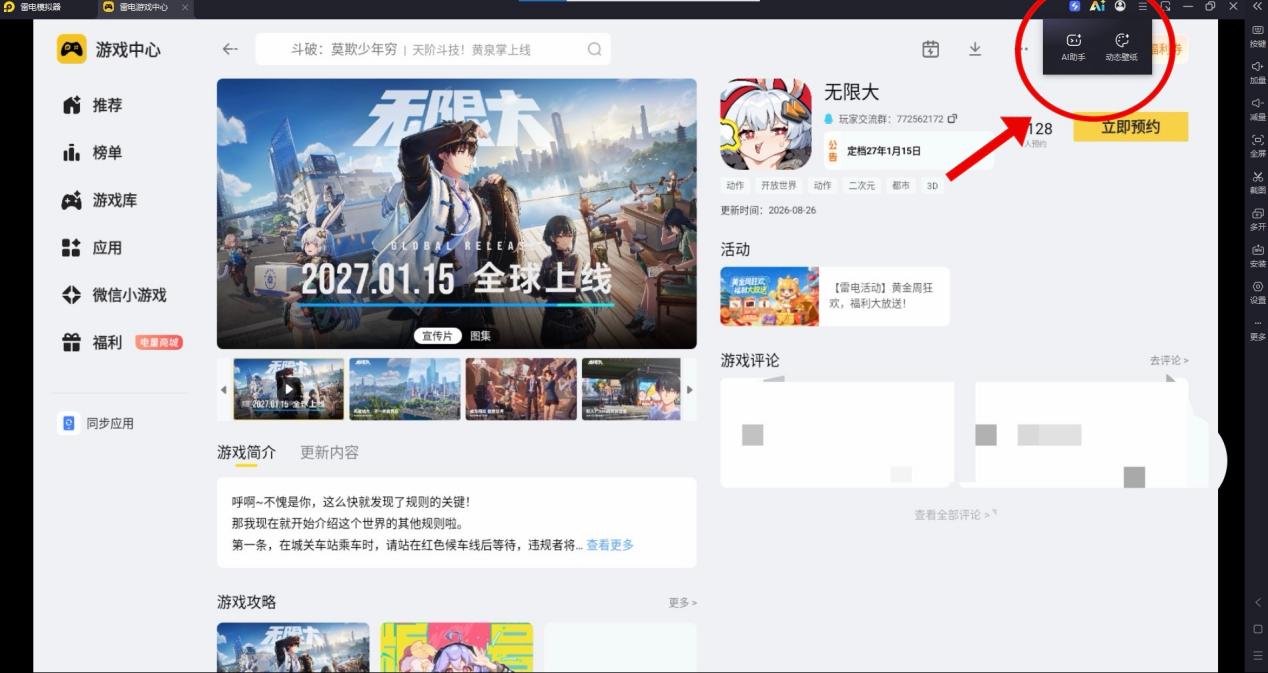Go back with the left arrow icon
Image resolution: width=1268 pixels, height=673 pixels.
coord(230,49)
